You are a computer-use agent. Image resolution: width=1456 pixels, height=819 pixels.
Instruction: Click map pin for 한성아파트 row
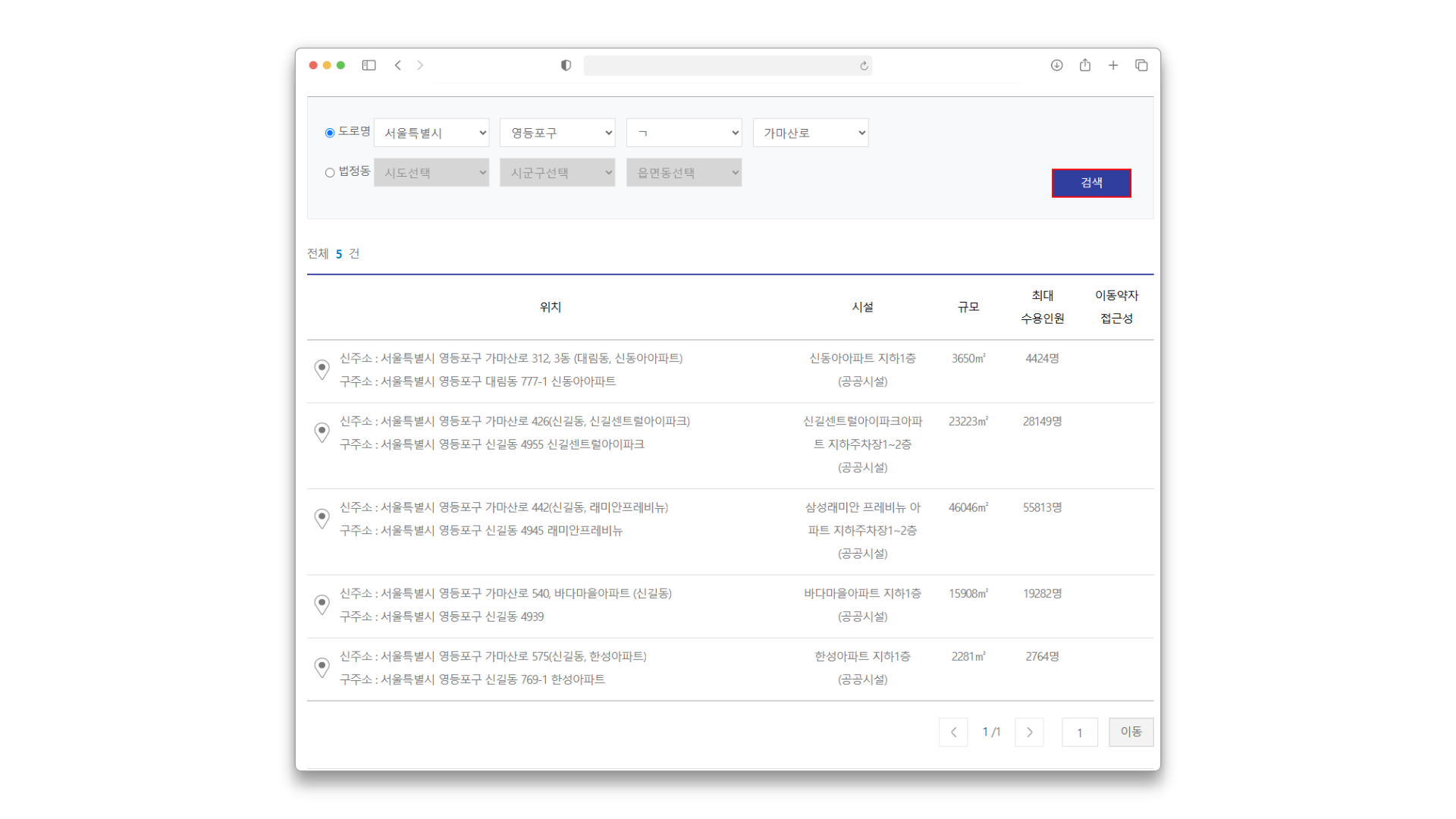coord(322,667)
